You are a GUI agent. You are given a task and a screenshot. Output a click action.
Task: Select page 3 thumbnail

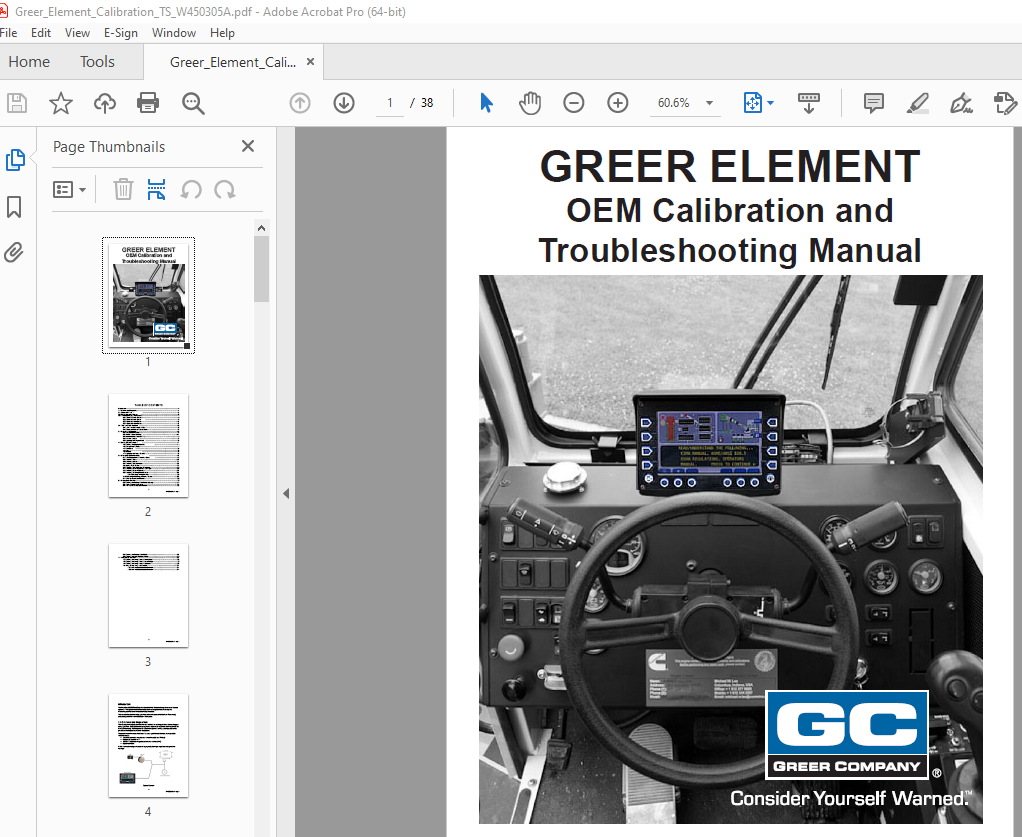click(149, 595)
